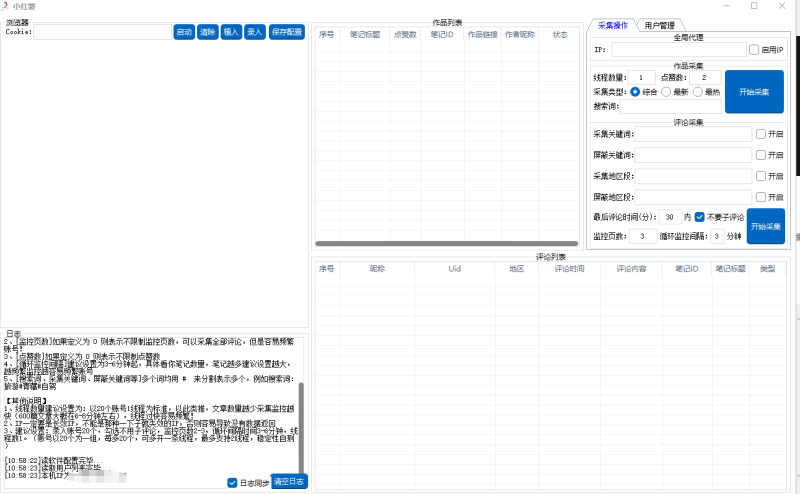Screen dimensions: 800x494
Task: Focus the 屏蔽地区段 input field
Action: coord(693,197)
